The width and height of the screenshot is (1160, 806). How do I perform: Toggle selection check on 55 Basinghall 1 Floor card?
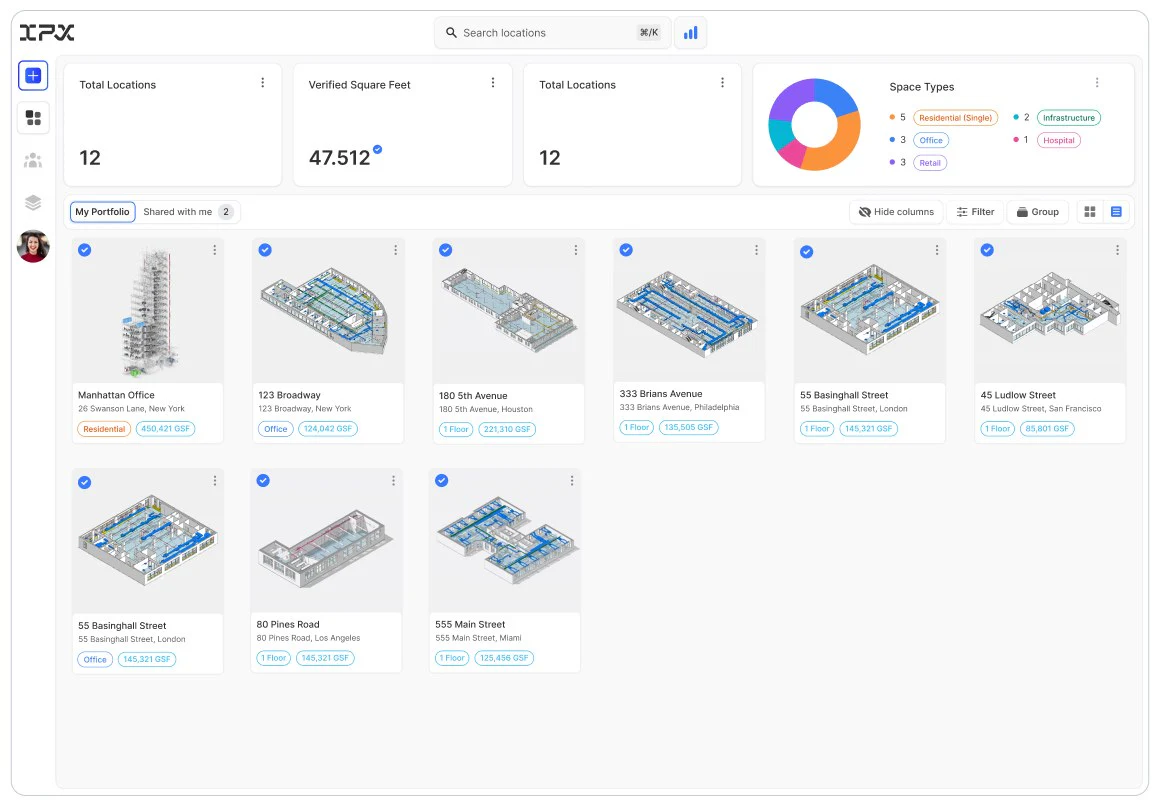pyautogui.click(x=806, y=252)
